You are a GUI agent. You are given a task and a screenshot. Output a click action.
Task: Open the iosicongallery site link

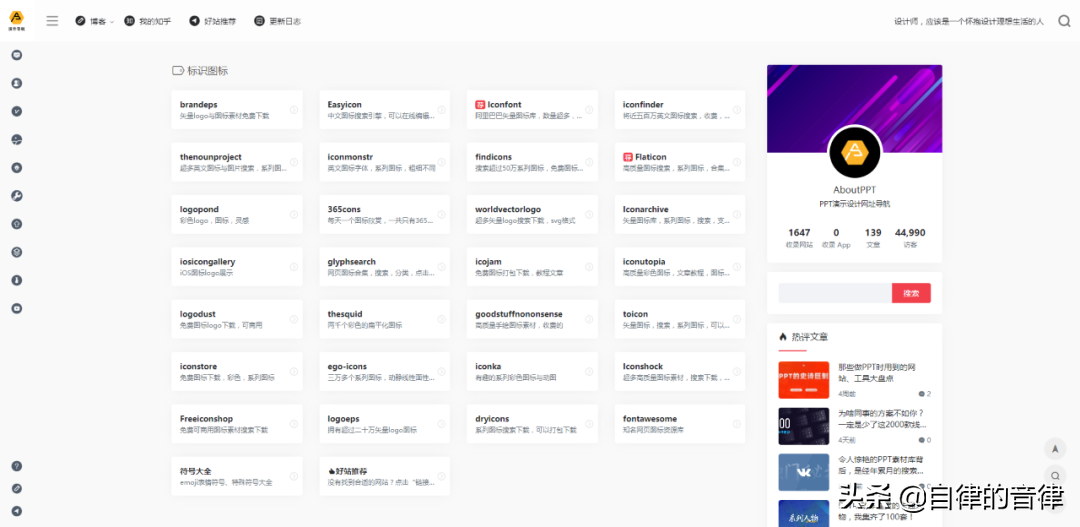[x=237, y=267]
